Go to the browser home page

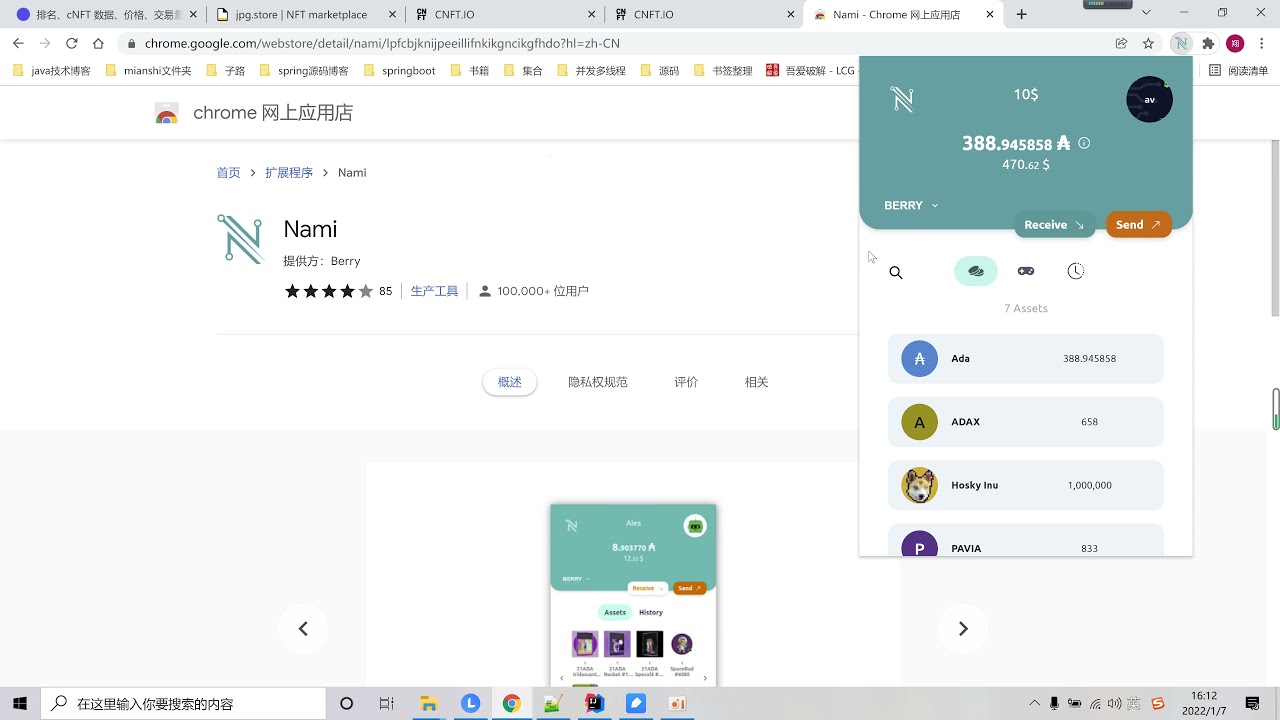98,43
